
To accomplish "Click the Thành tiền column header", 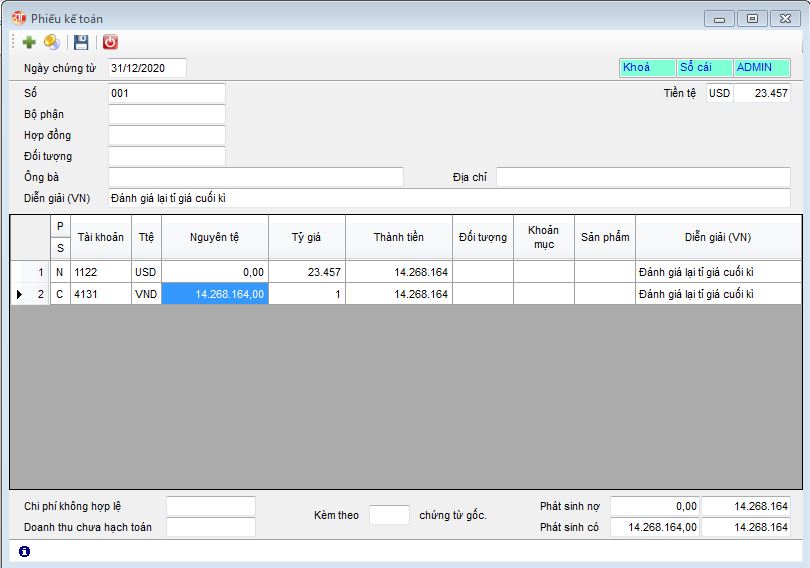I will pyautogui.click(x=398, y=238).
